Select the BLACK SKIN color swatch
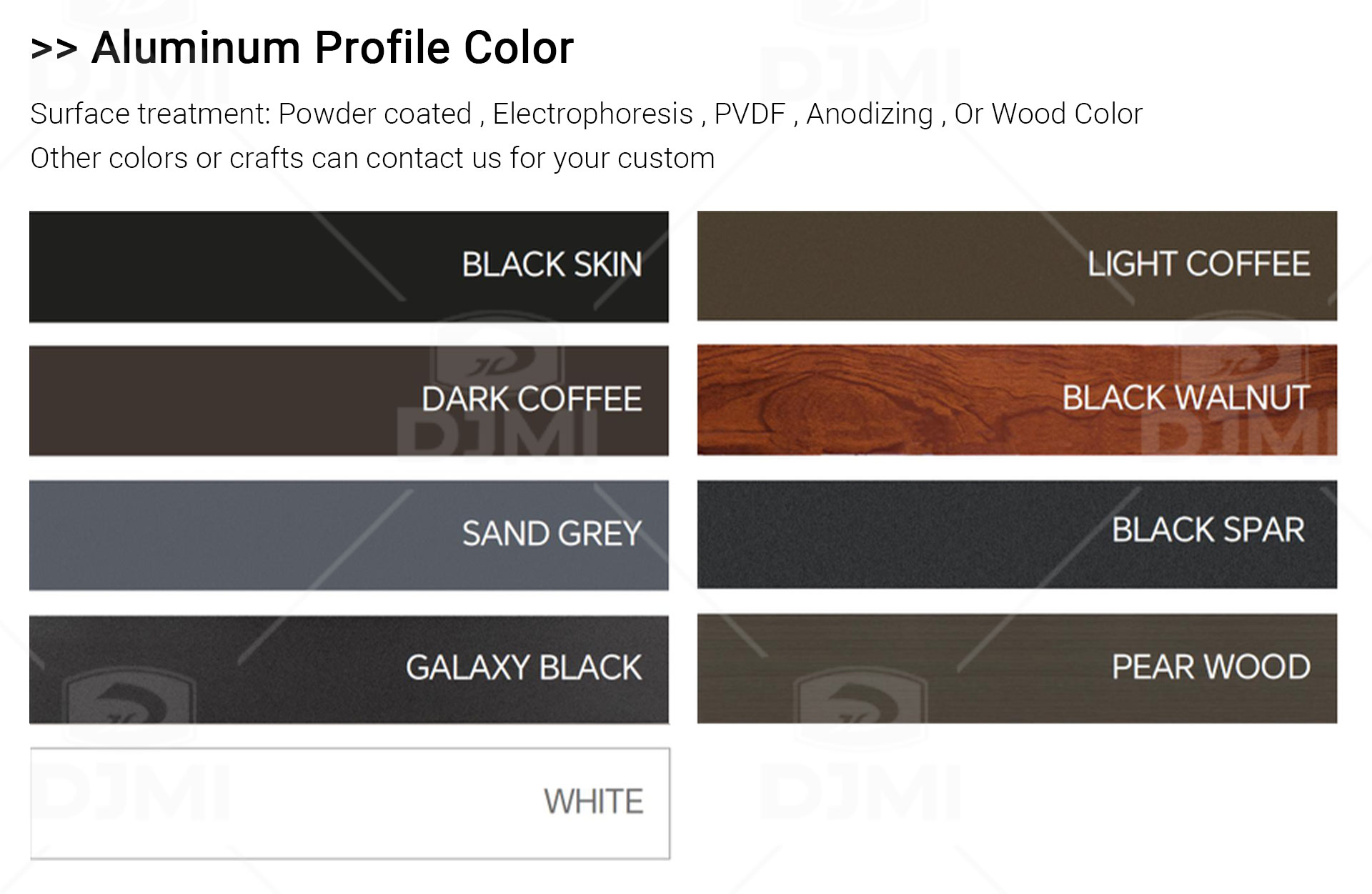Screen dimensions: 1372x894 pos(349,267)
